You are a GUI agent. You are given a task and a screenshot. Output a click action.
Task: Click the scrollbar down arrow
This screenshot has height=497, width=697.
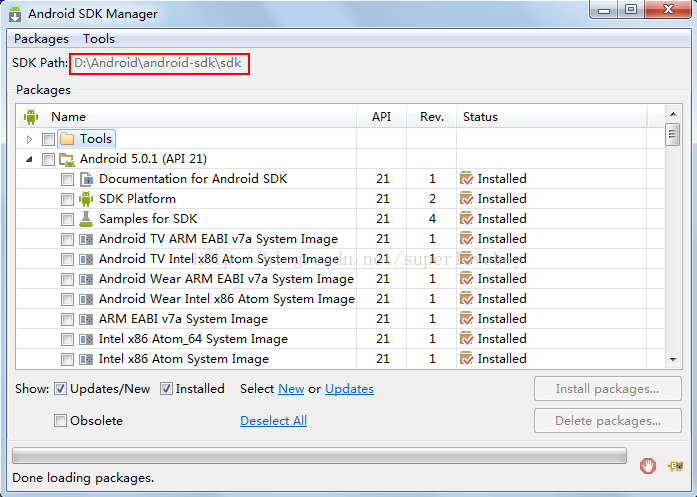(673, 359)
